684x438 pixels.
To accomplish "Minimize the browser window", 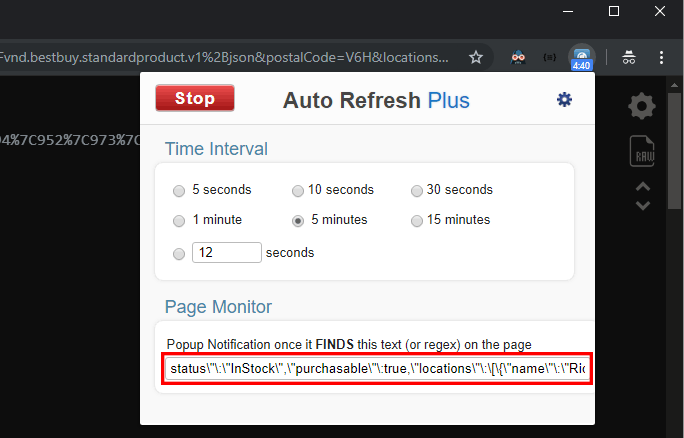I will tap(568, 11).
